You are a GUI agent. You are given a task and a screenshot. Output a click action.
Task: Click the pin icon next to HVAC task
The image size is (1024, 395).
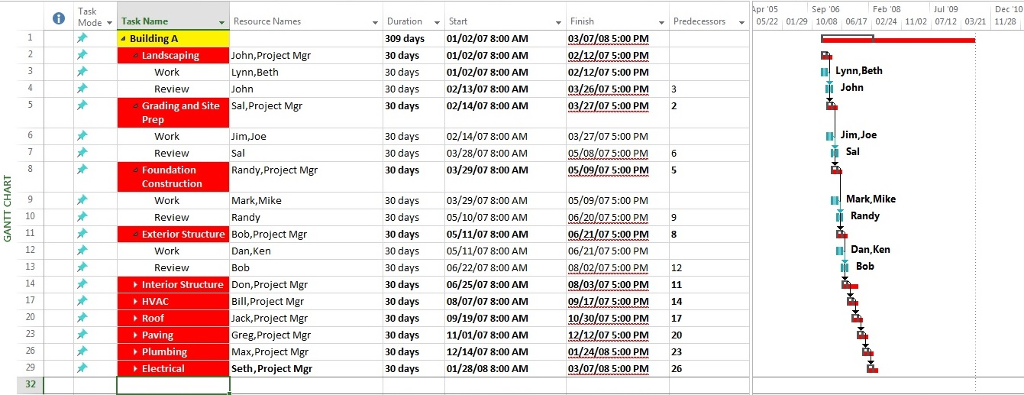[x=82, y=301]
